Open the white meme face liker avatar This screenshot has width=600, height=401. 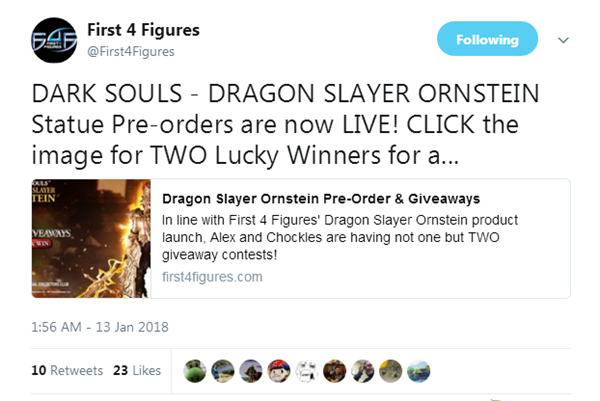click(307, 371)
